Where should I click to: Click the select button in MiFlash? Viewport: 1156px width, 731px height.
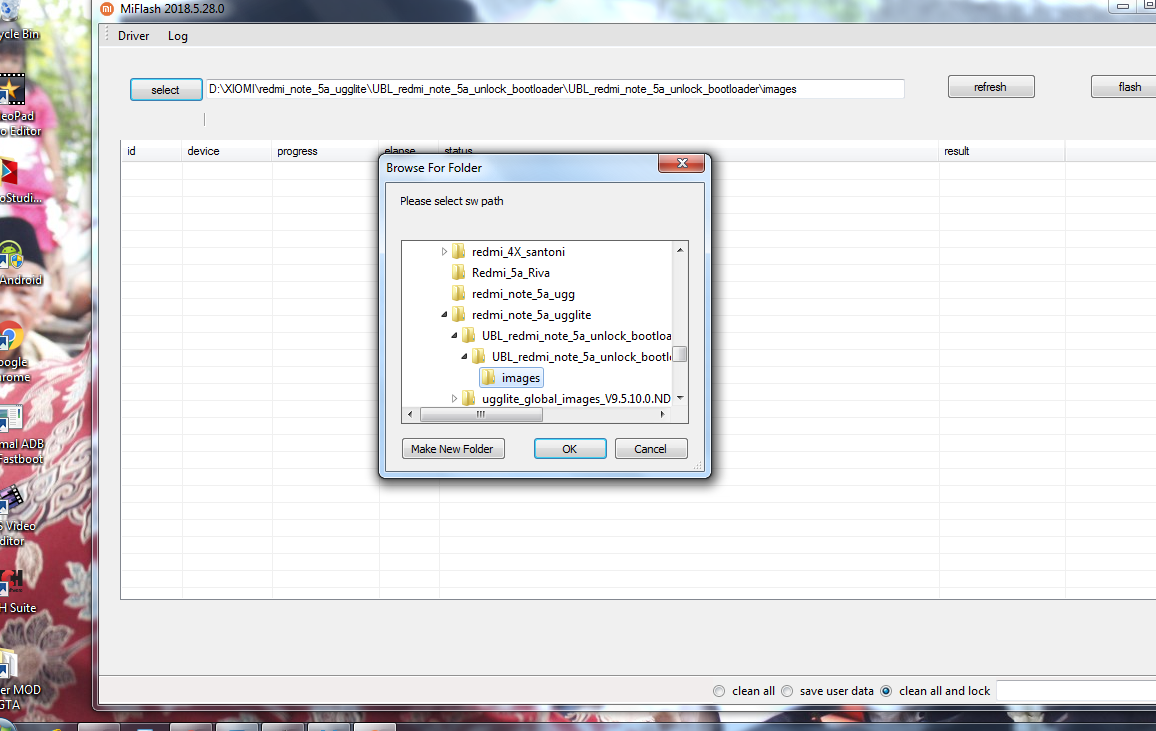166,89
